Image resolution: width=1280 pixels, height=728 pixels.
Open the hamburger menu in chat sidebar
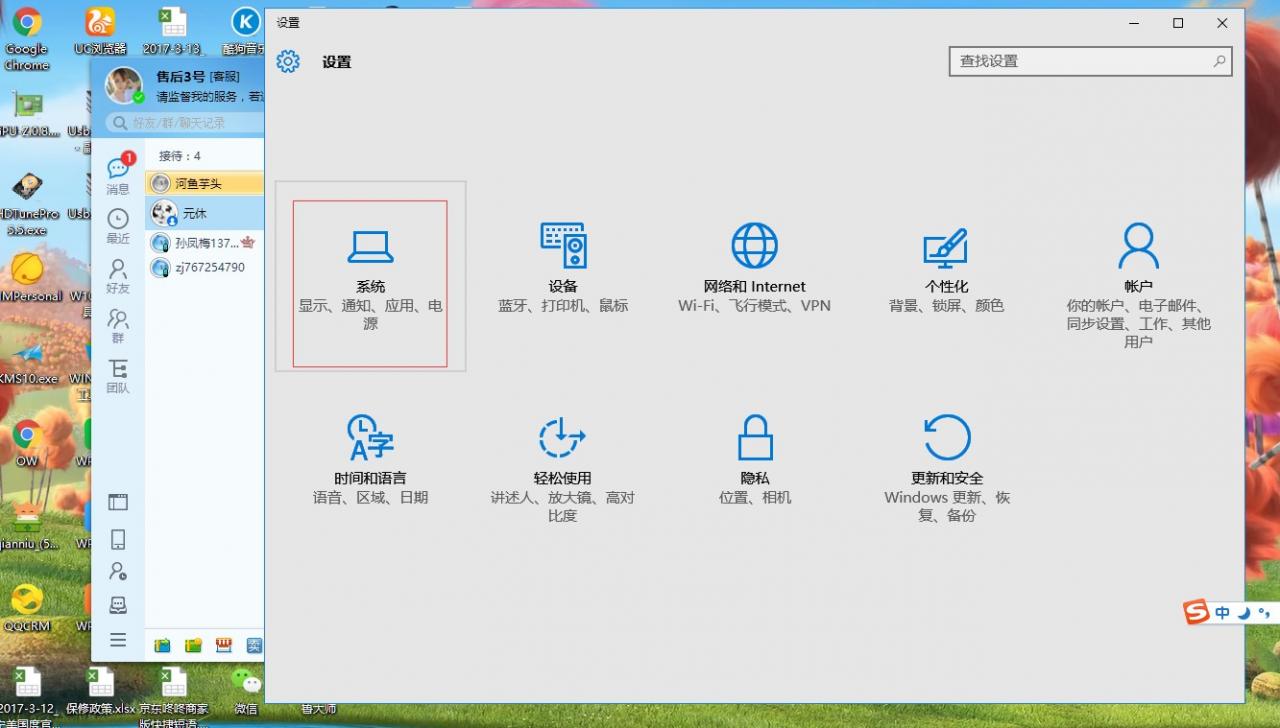click(x=118, y=640)
